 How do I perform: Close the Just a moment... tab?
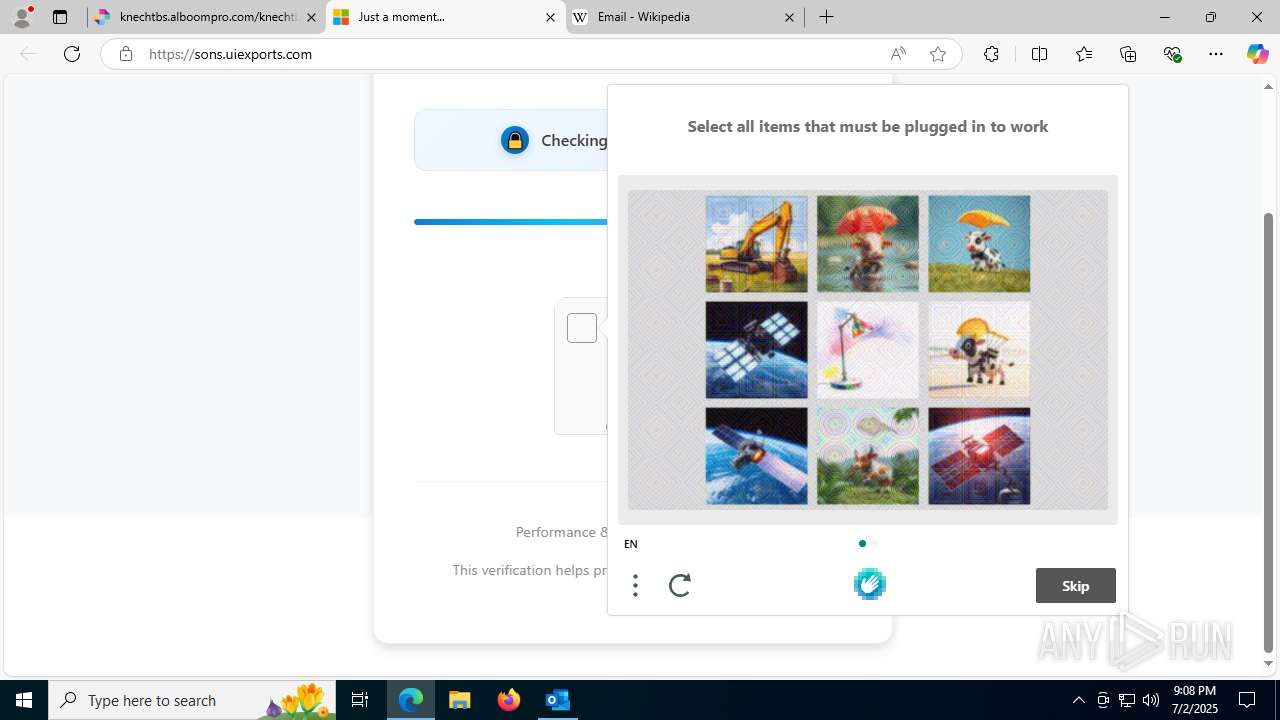(550, 17)
